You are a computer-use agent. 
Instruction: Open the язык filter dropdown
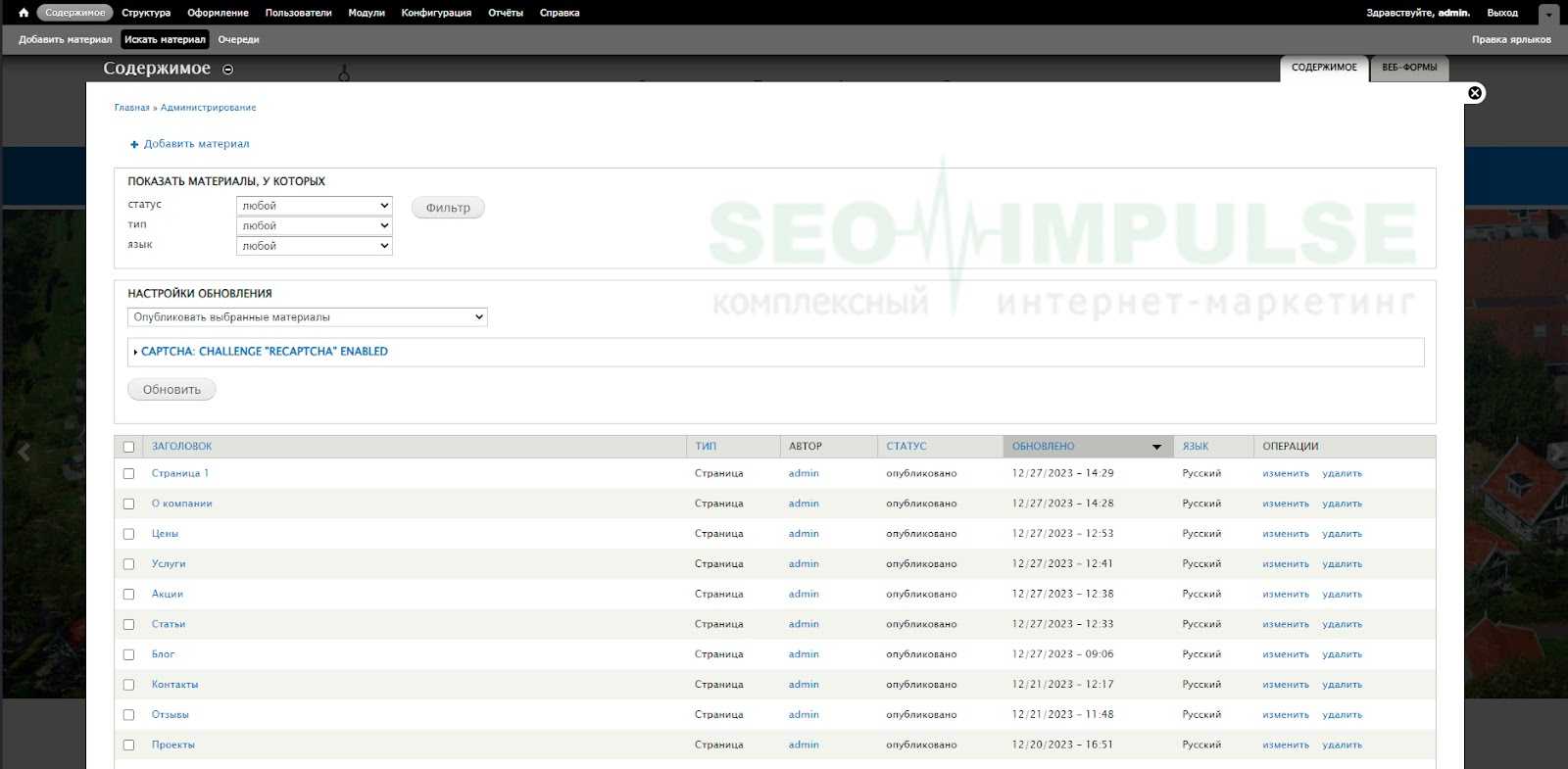[x=314, y=246]
